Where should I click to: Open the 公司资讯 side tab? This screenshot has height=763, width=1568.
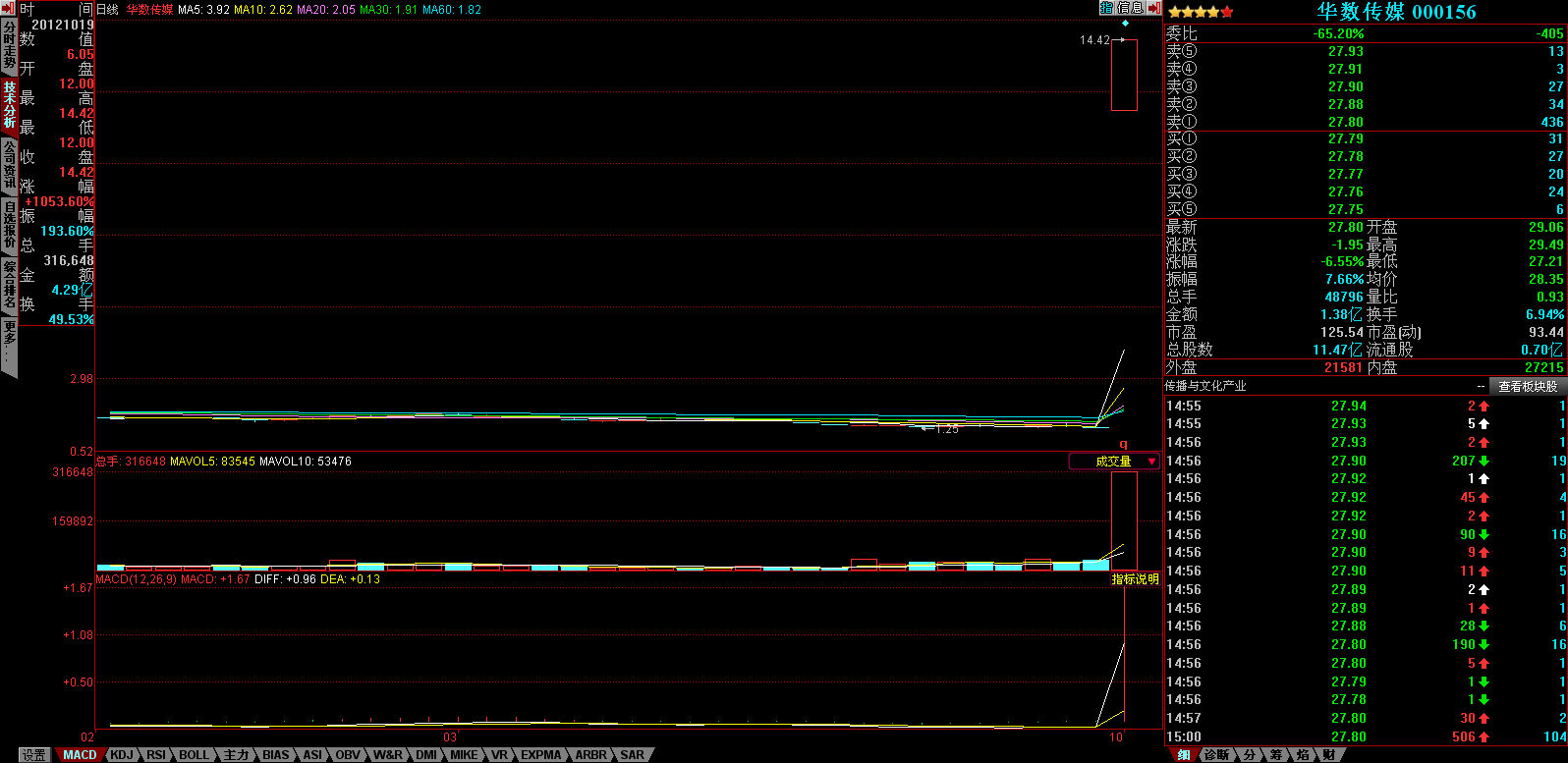pyautogui.click(x=9, y=165)
